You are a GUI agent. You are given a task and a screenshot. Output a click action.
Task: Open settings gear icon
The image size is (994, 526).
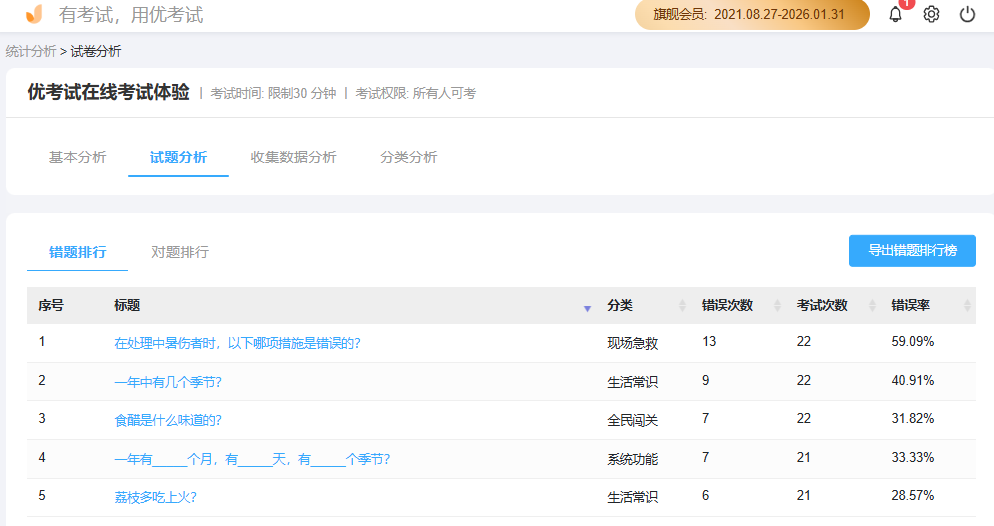931,14
